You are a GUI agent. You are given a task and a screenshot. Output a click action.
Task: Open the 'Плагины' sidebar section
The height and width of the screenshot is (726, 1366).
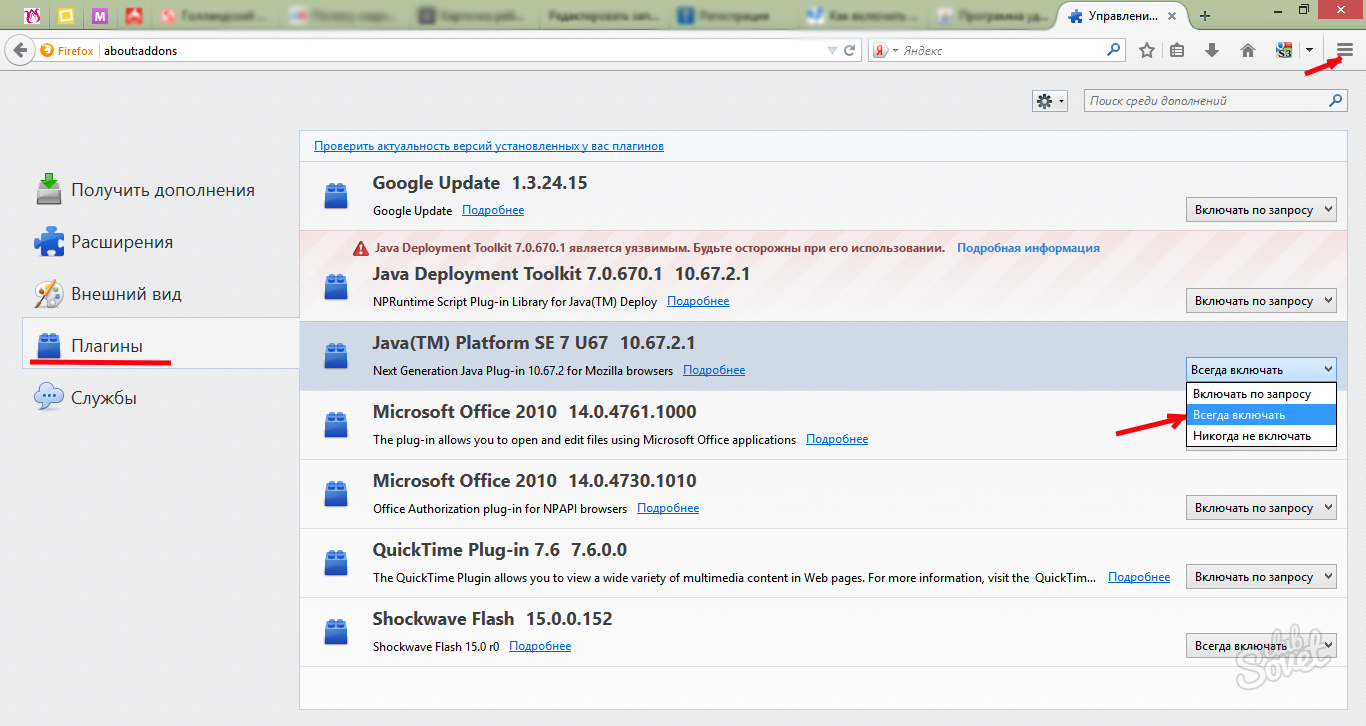160,345
